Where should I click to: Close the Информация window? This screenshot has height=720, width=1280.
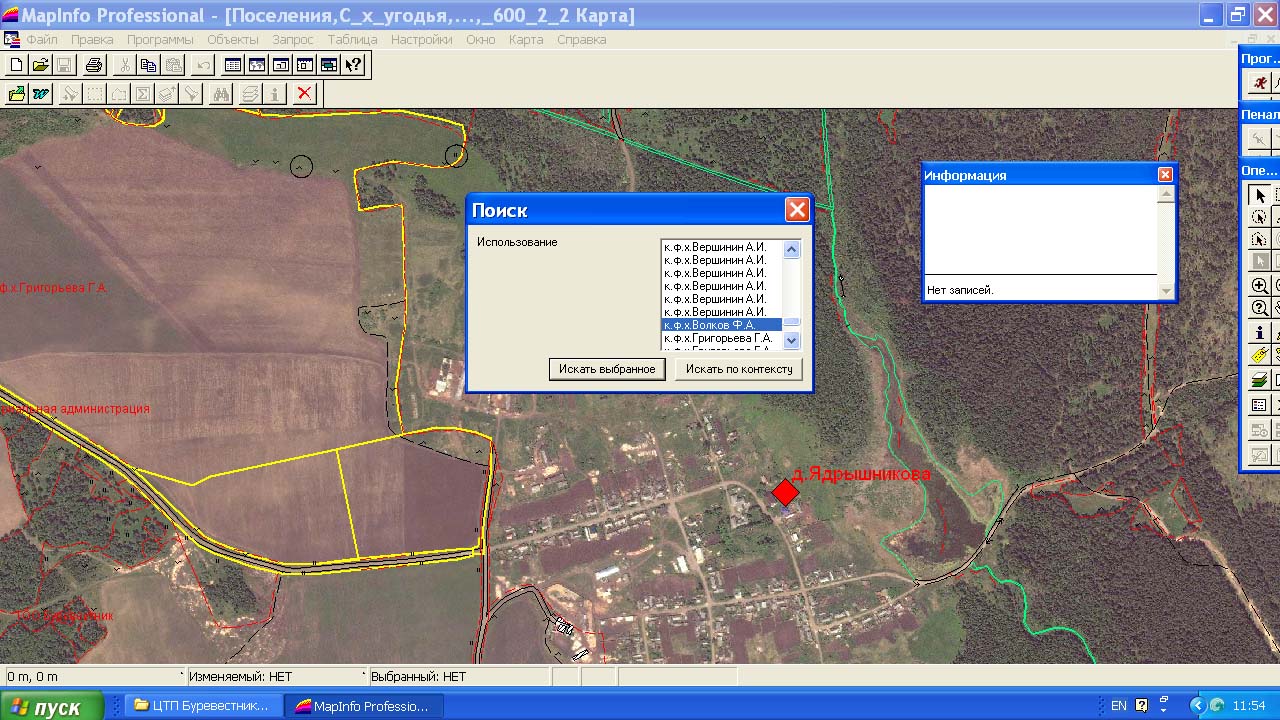pos(1165,174)
